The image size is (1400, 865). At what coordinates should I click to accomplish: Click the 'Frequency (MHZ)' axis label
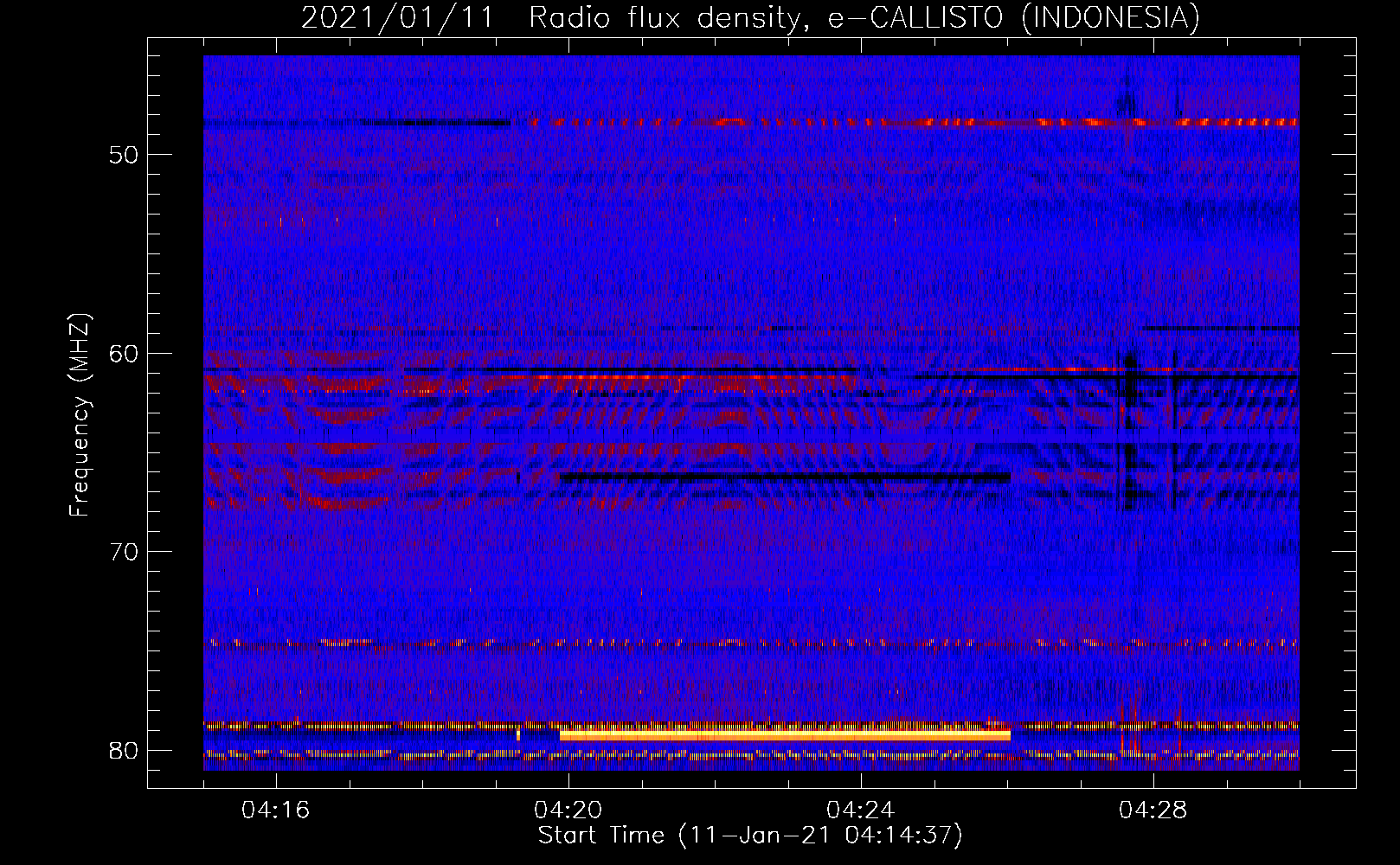(80, 415)
